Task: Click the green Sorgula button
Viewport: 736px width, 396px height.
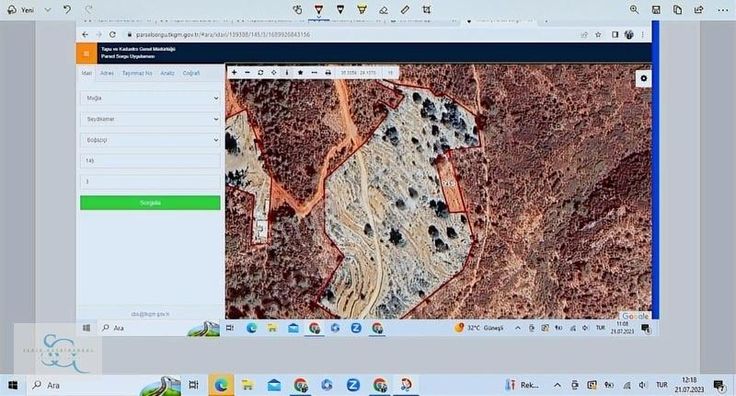Action: [150, 203]
